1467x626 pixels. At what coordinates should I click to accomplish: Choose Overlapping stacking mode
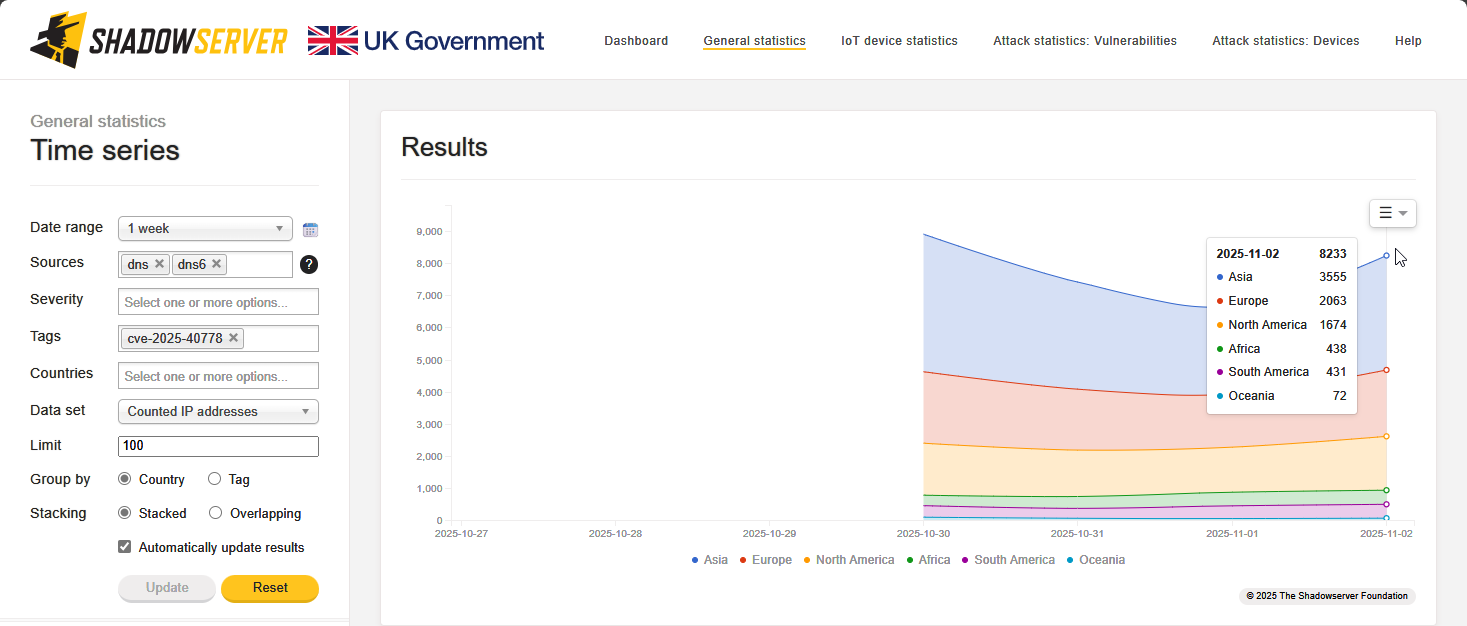pos(215,513)
